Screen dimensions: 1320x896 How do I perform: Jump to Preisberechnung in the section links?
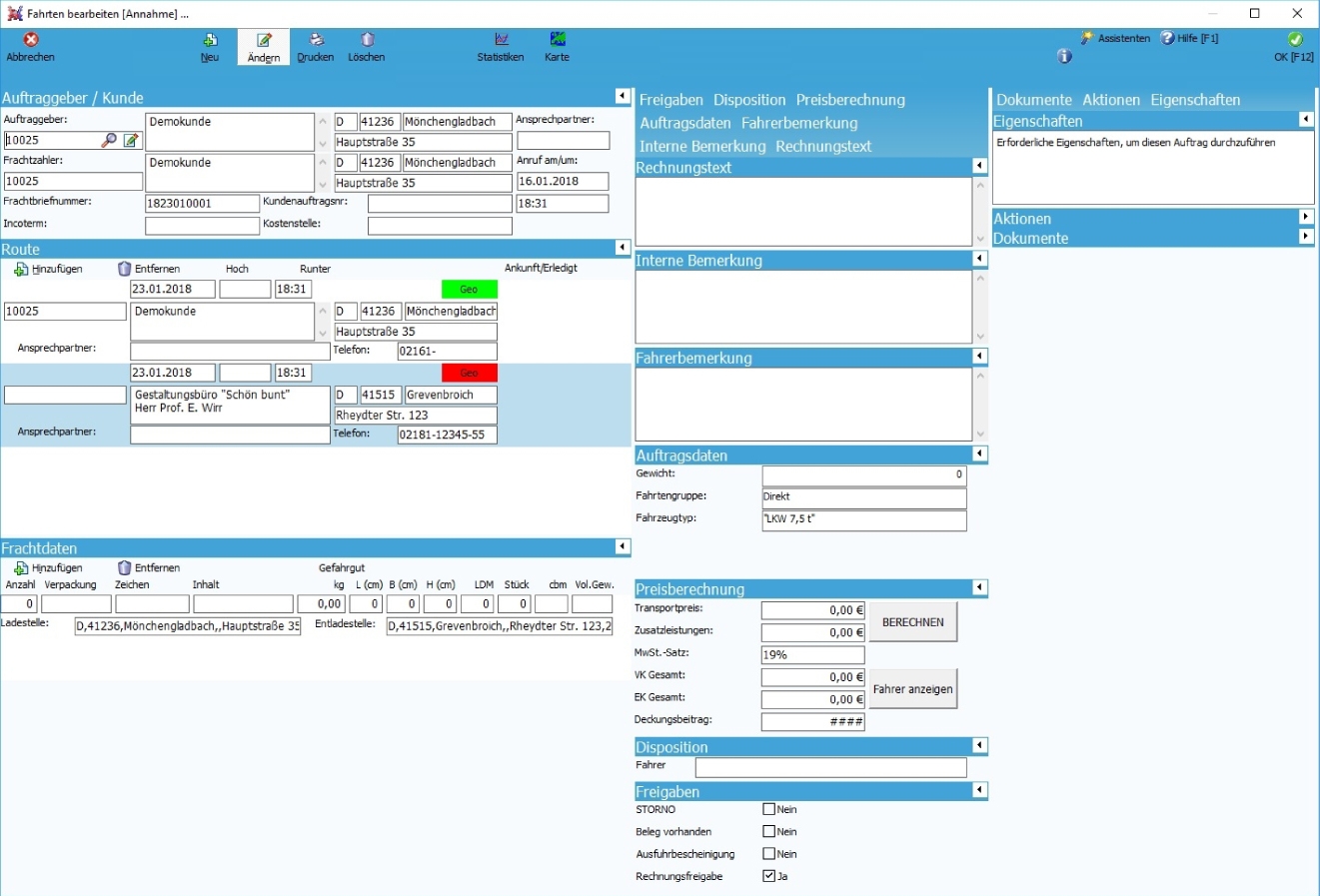pos(850,100)
